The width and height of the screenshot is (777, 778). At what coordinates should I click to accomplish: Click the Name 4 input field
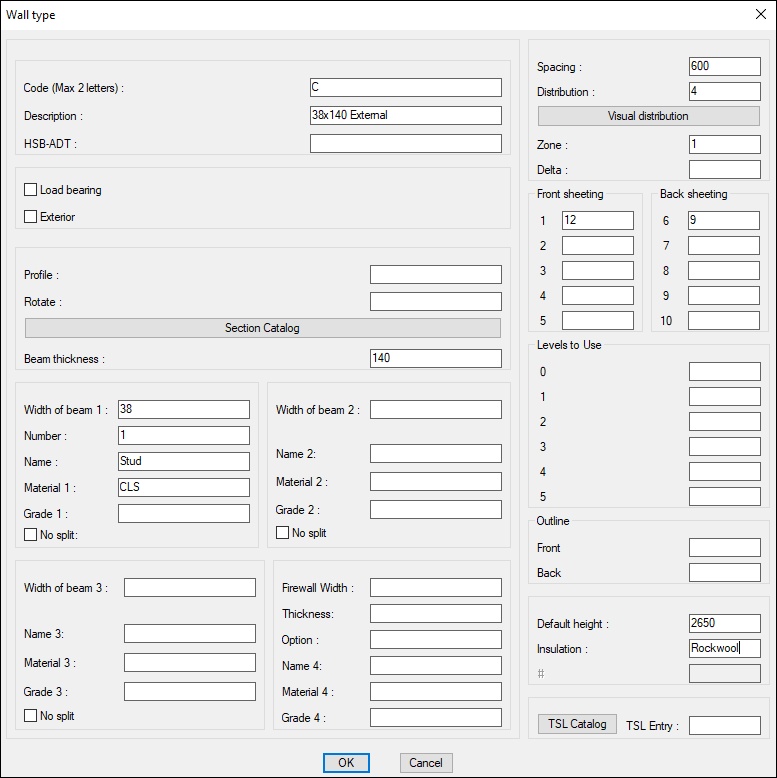tap(436, 665)
